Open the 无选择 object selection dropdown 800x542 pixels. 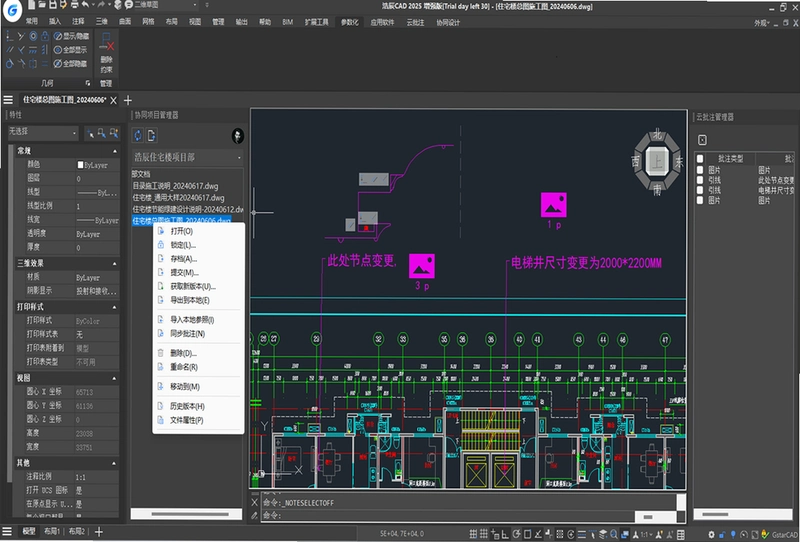pyautogui.click(x=43, y=132)
